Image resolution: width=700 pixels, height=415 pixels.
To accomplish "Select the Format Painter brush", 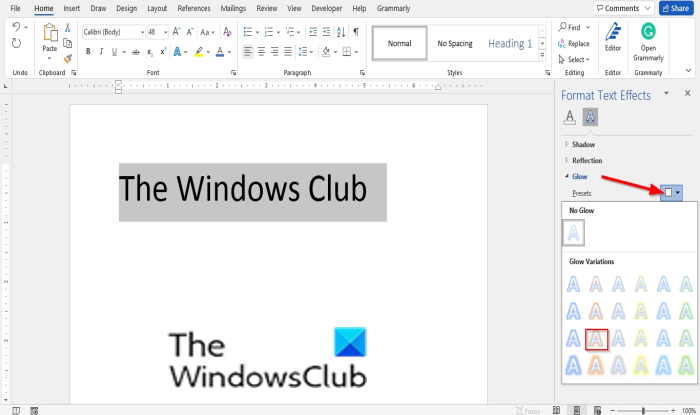I will pyautogui.click(x=67, y=58).
